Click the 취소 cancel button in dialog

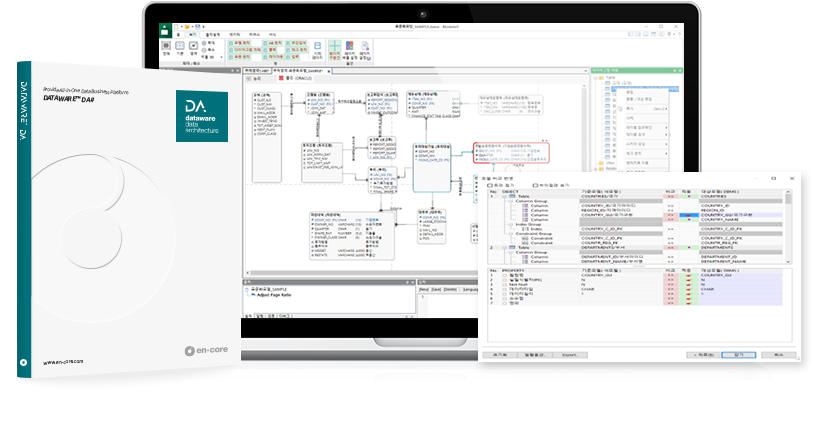tap(779, 355)
